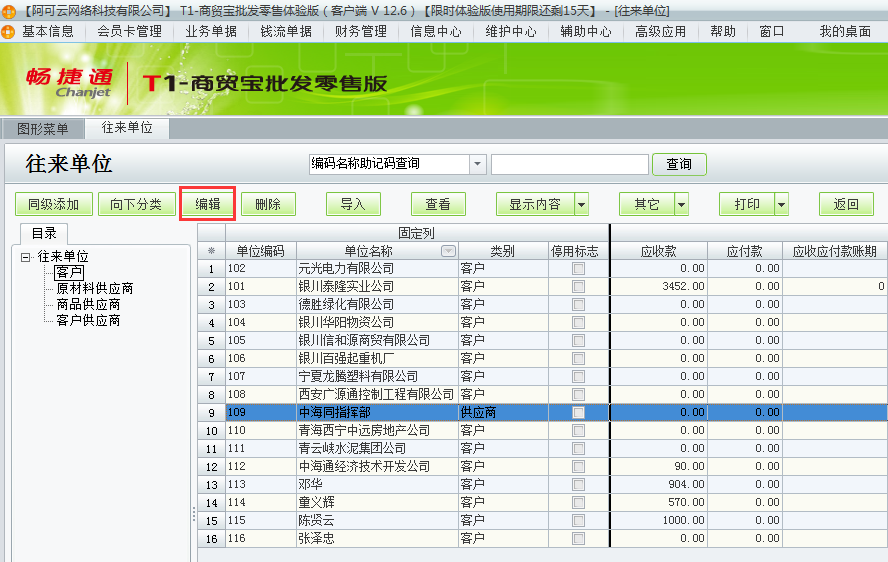The width and height of the screenshot is (888, 562).
Task: Click the 类别 column header
Action: click(x=503, y=251)
